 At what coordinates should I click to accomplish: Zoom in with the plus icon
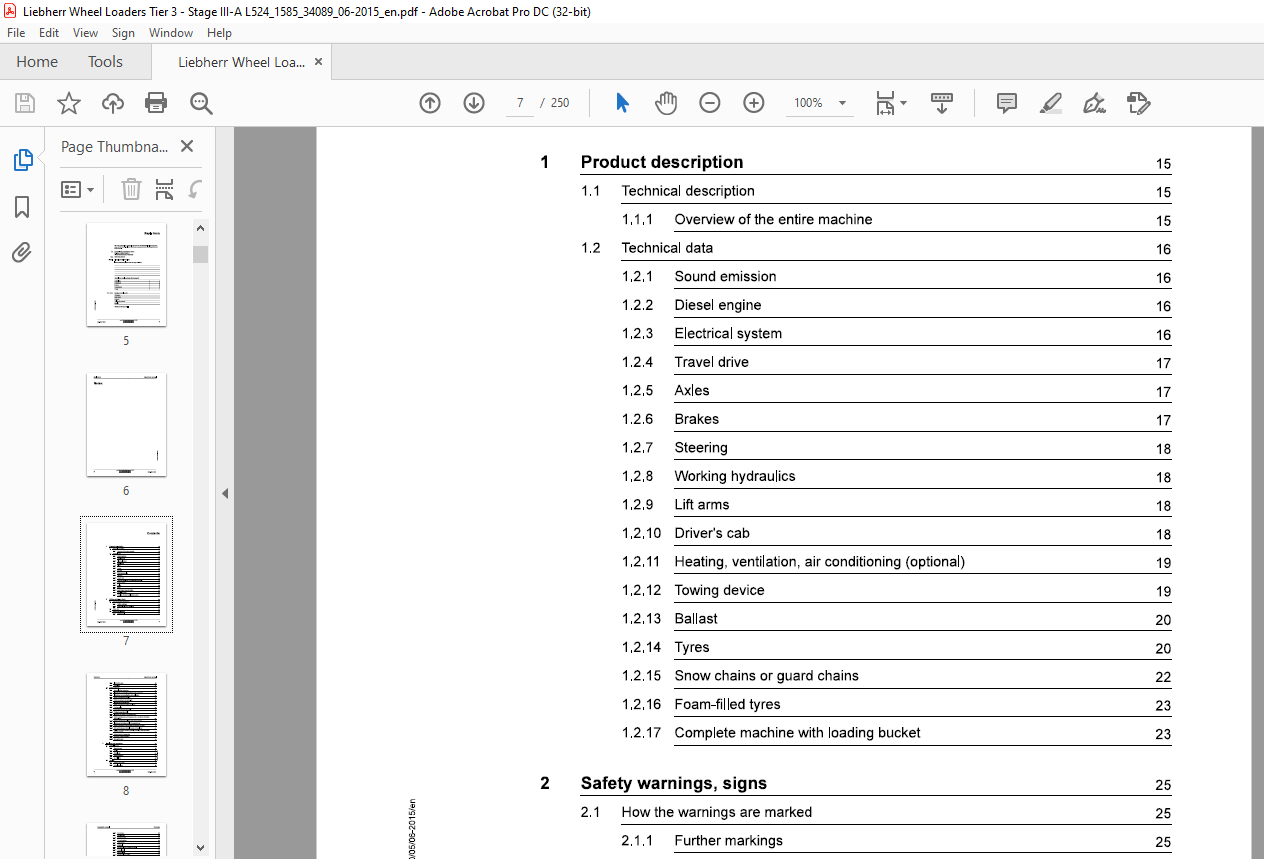tap(754, 103)
